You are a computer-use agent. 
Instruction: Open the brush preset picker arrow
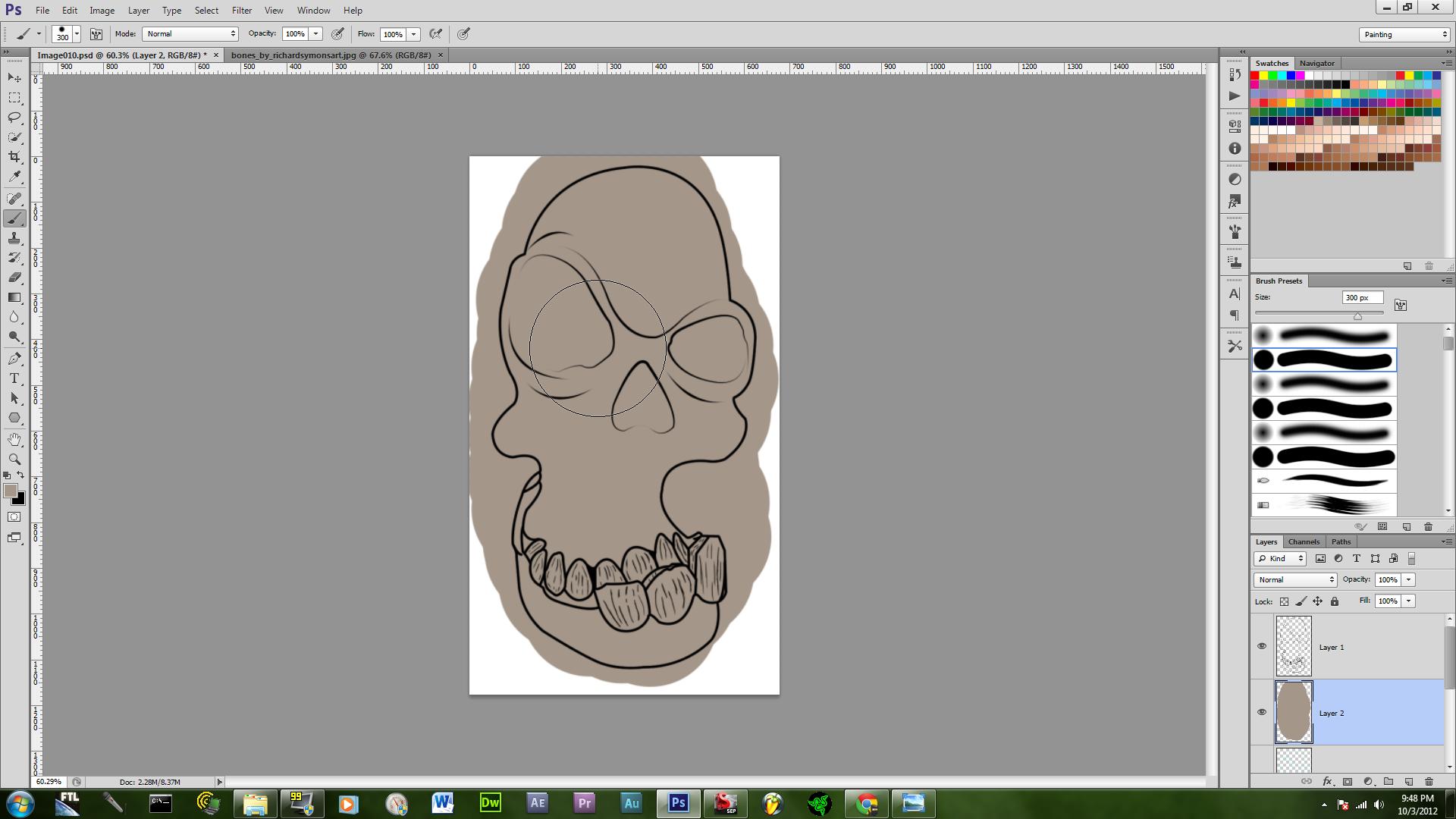77,34
